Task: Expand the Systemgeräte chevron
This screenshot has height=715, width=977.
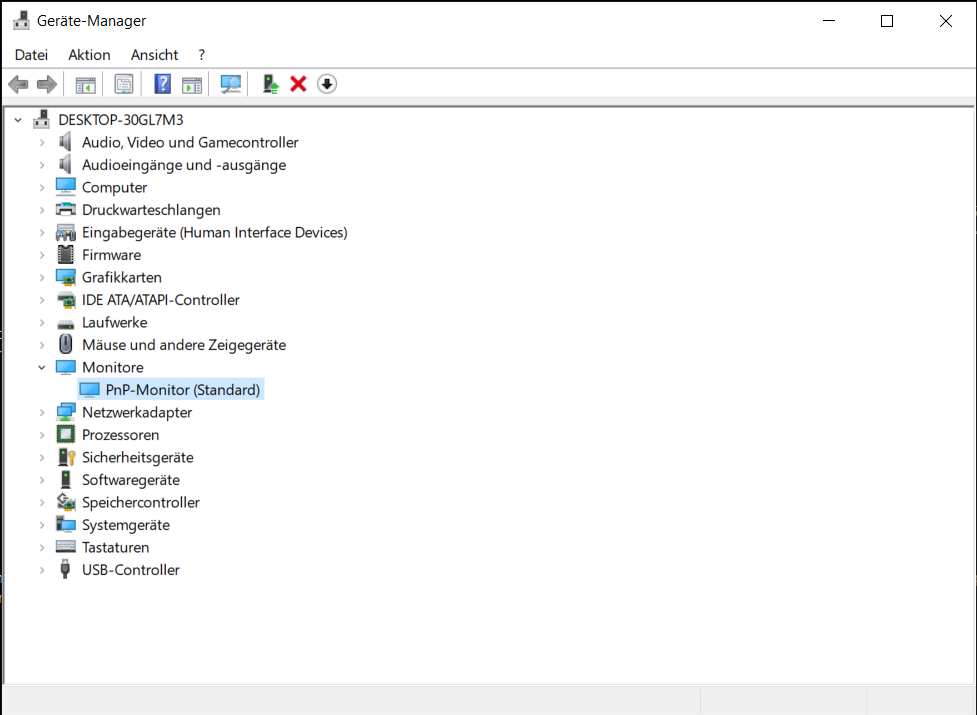Action: [x=42, y=525]
